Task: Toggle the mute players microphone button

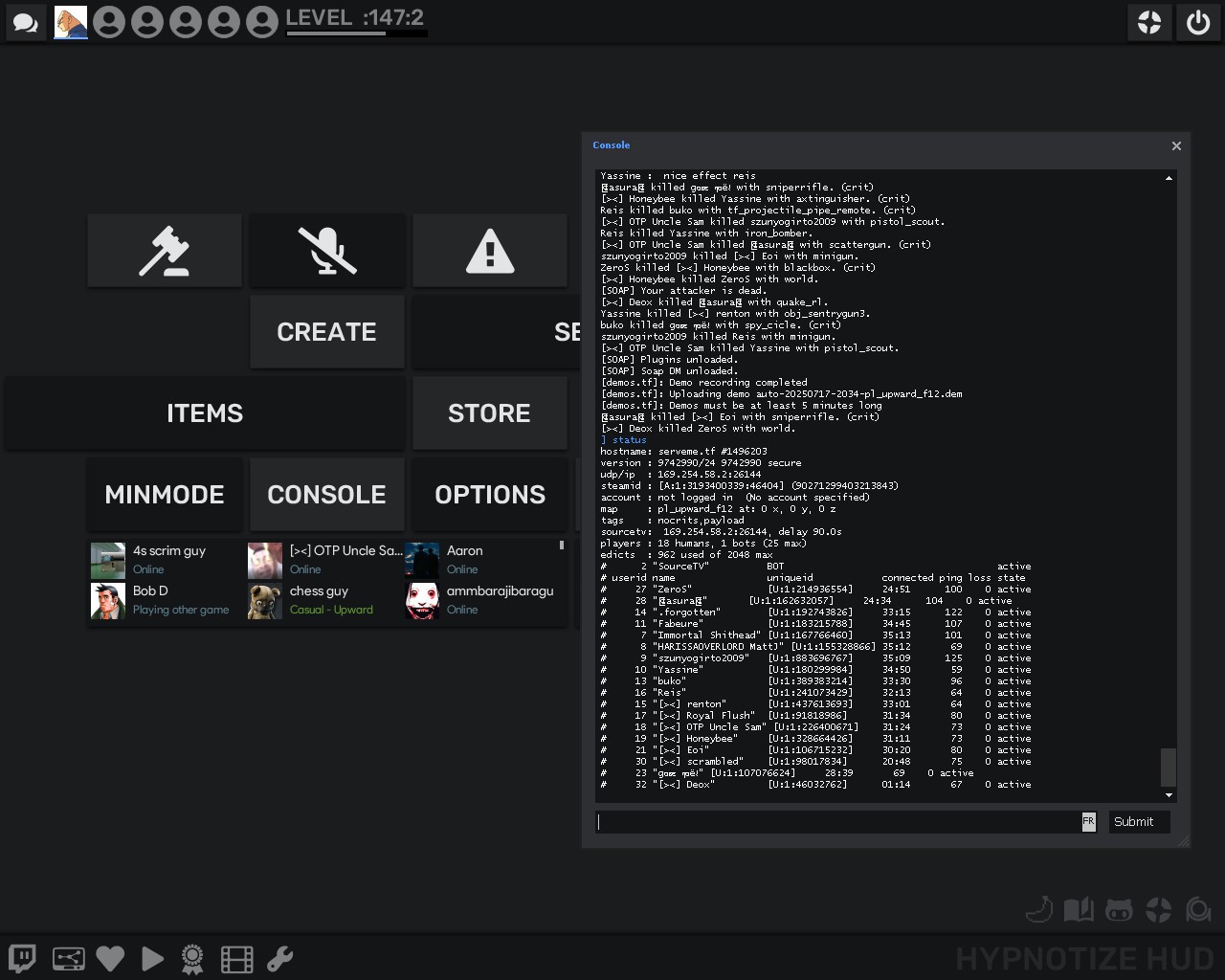Action: pos(327,251)
